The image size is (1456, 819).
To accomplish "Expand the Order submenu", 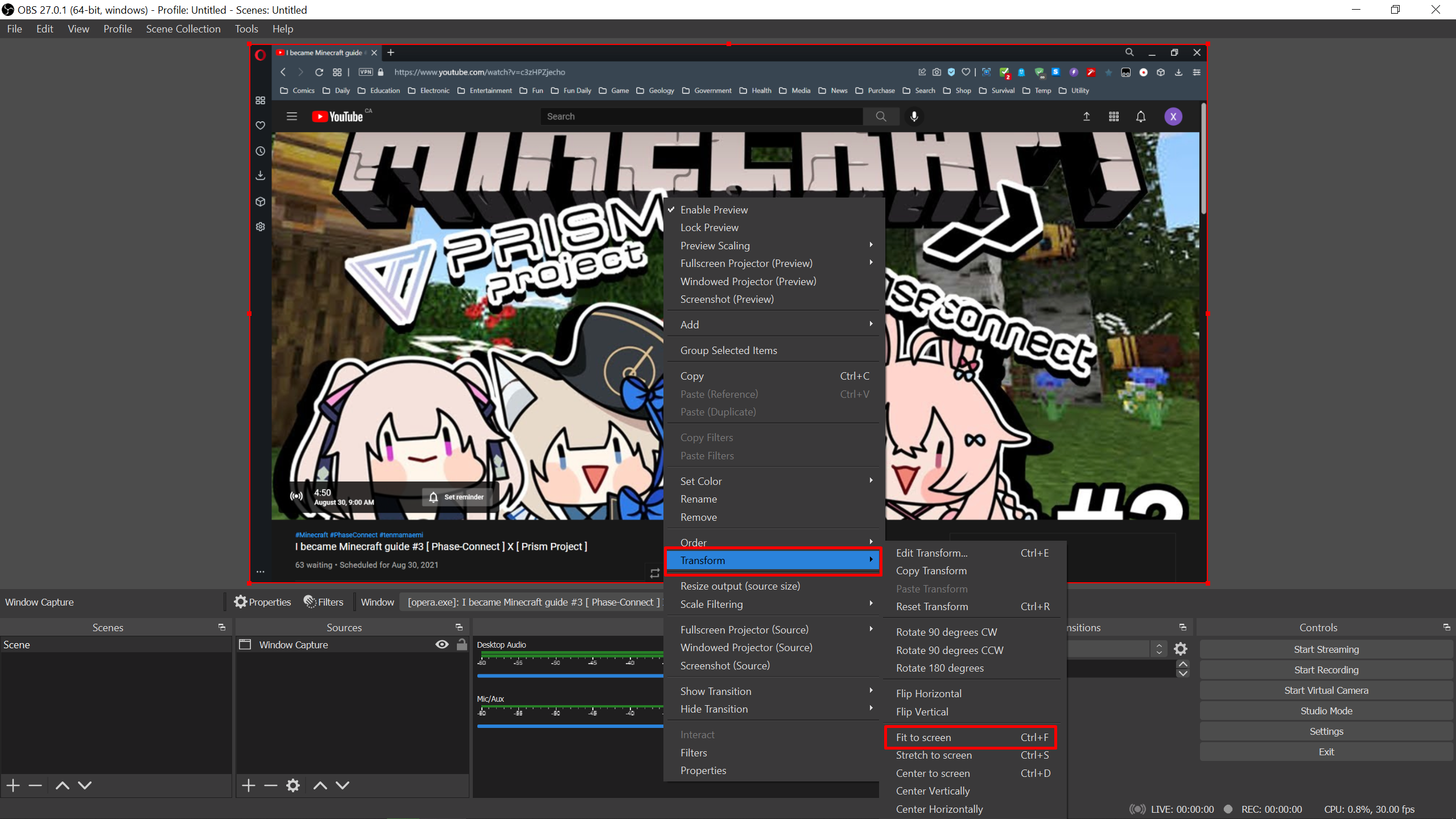I will click(x=773, y=542).
